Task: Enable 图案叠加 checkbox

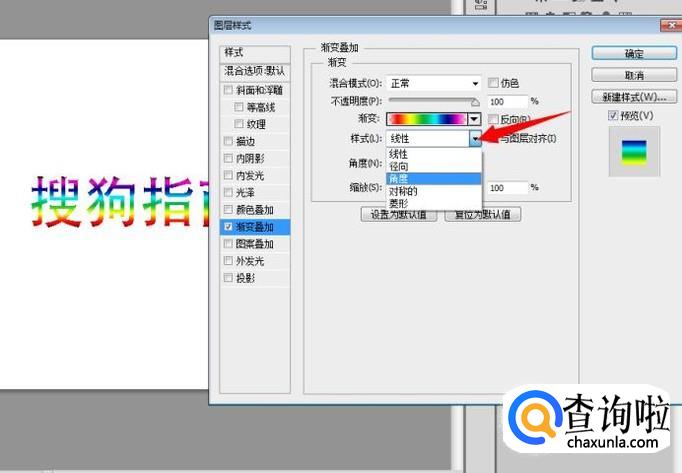Action: tap(228, 244)
